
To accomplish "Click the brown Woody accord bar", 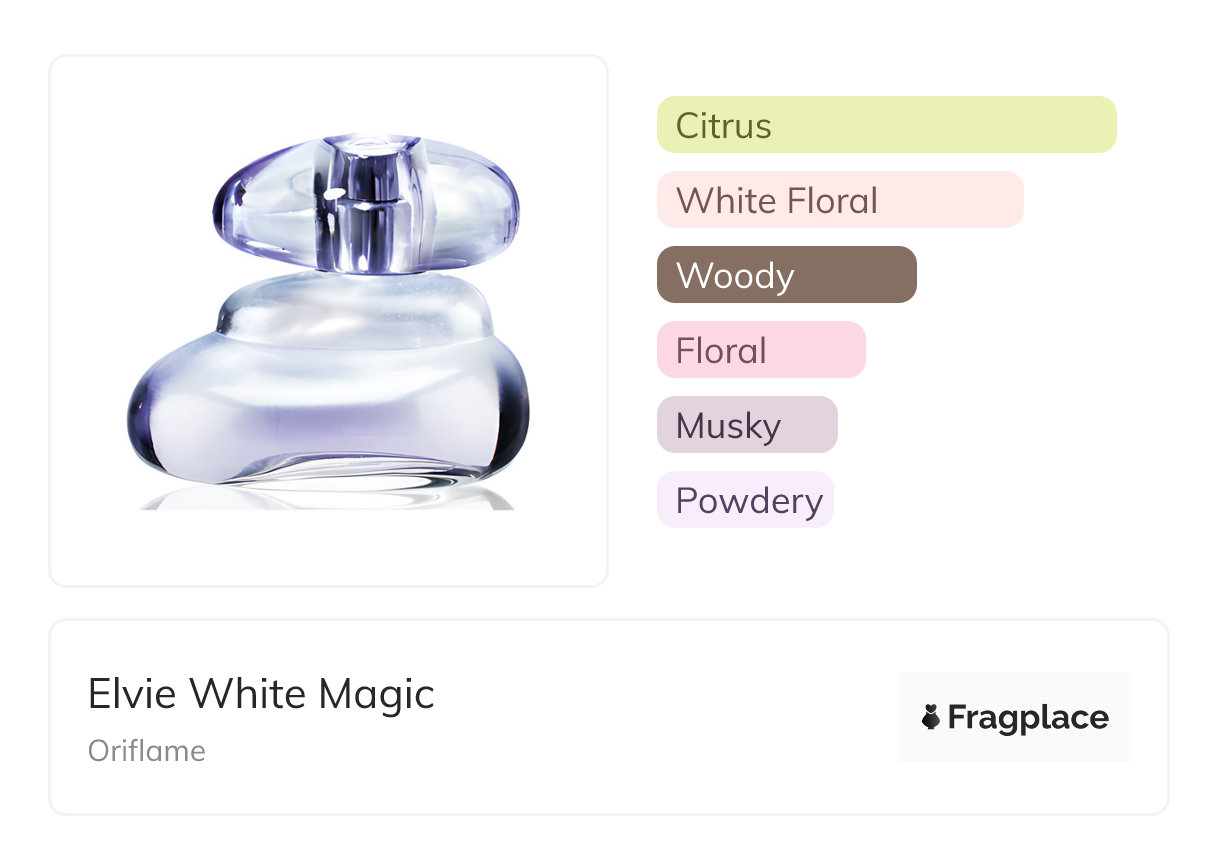I will 786,275.
